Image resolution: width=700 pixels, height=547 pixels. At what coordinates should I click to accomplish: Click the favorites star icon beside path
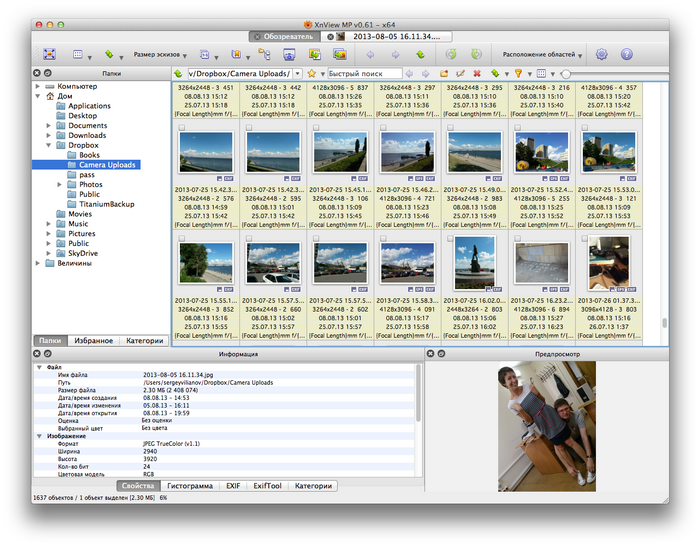(311, 74)
